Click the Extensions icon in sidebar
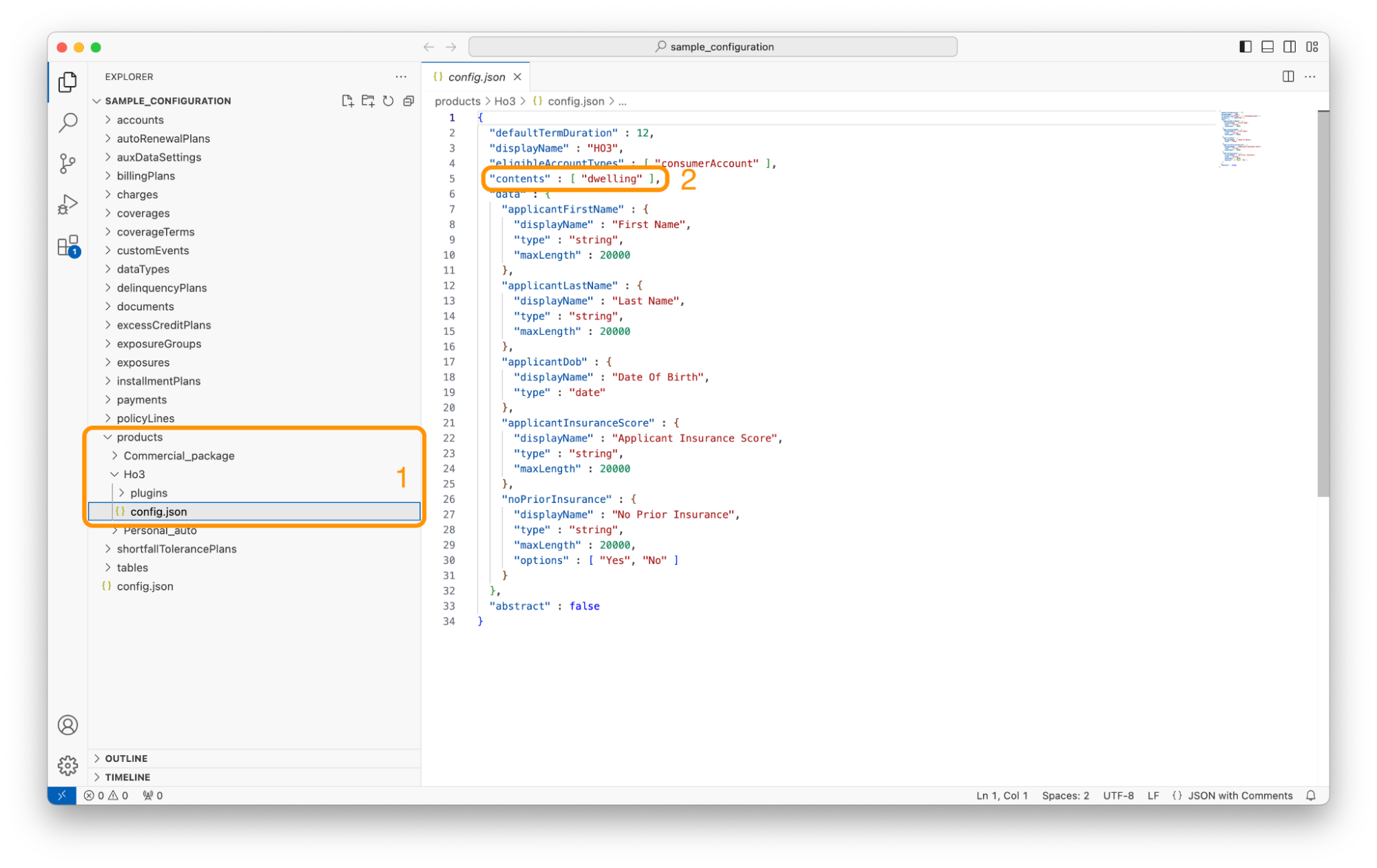The height and width of the screenshot is (868, 1377). [68, 248]
